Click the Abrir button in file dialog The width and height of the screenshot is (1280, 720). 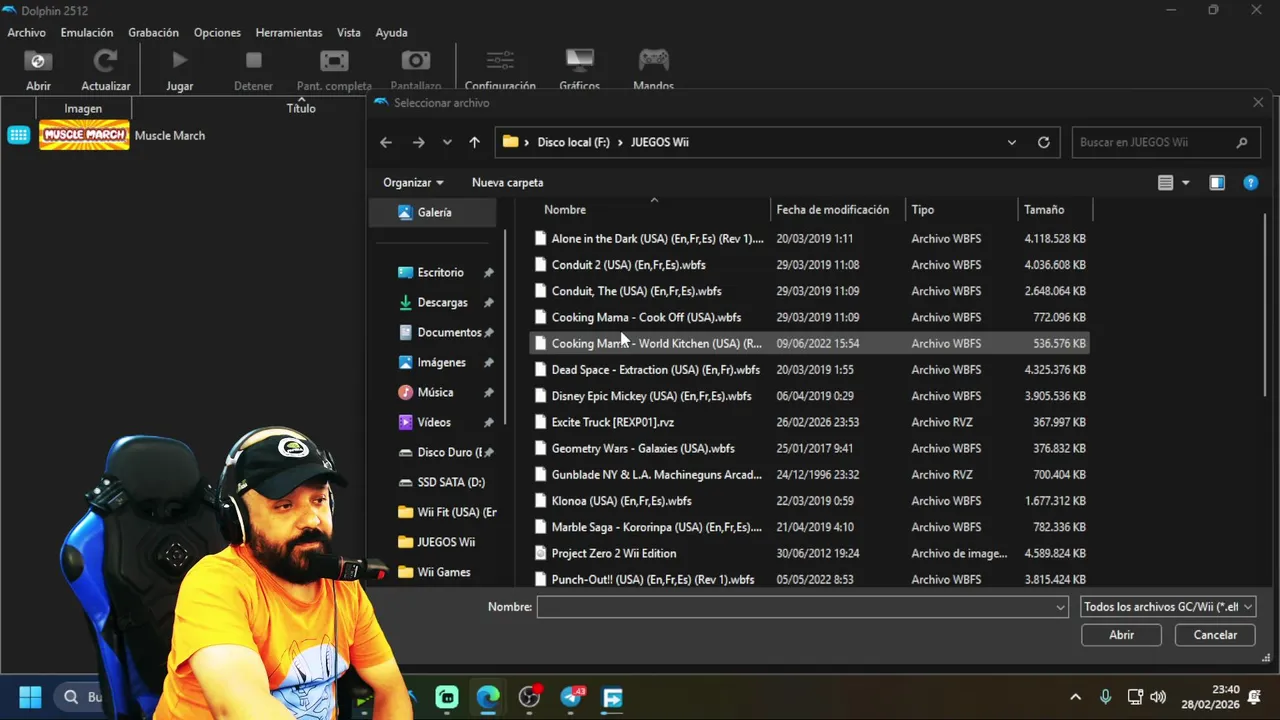click(x=1121, y=635)
